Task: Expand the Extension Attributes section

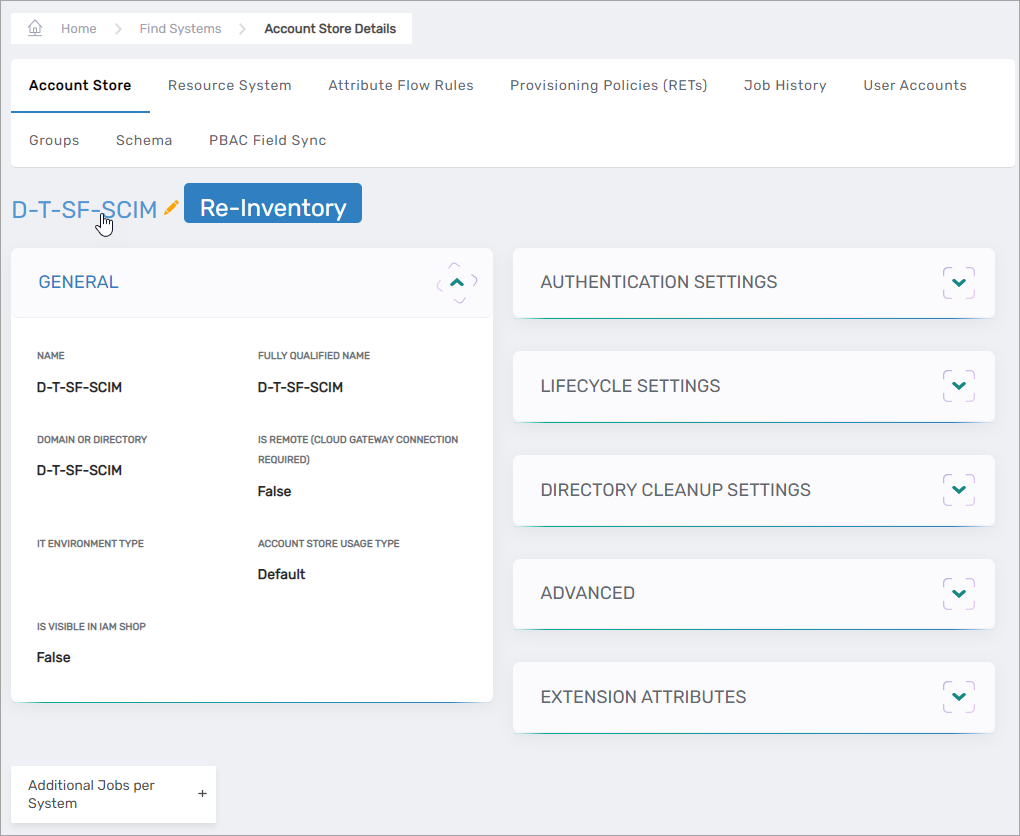Action: 958,697
